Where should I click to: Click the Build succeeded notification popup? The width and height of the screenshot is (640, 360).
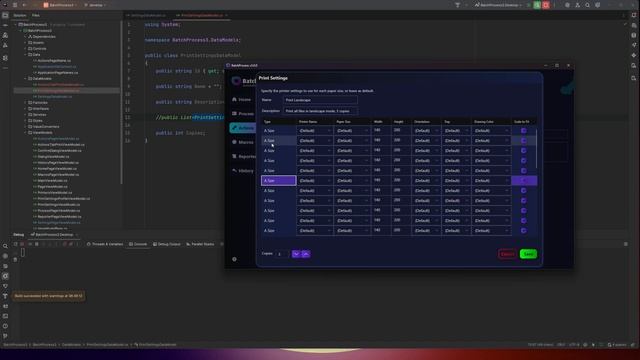pos(49,296)
